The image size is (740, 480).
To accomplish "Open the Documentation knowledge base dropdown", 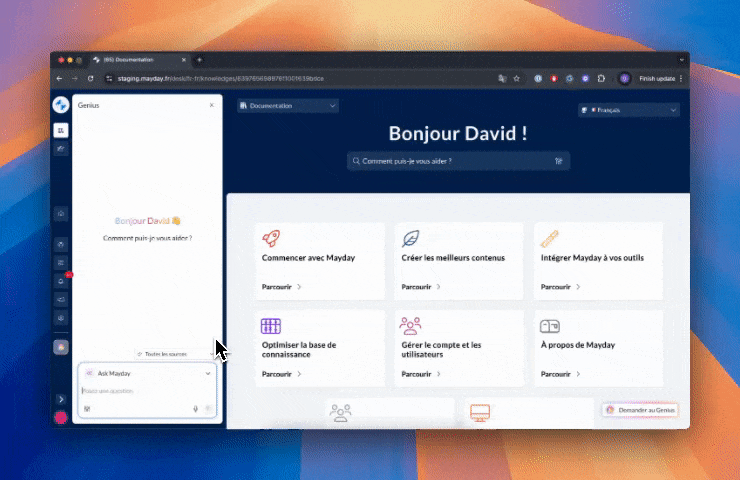I will click(x=289, y=106).
